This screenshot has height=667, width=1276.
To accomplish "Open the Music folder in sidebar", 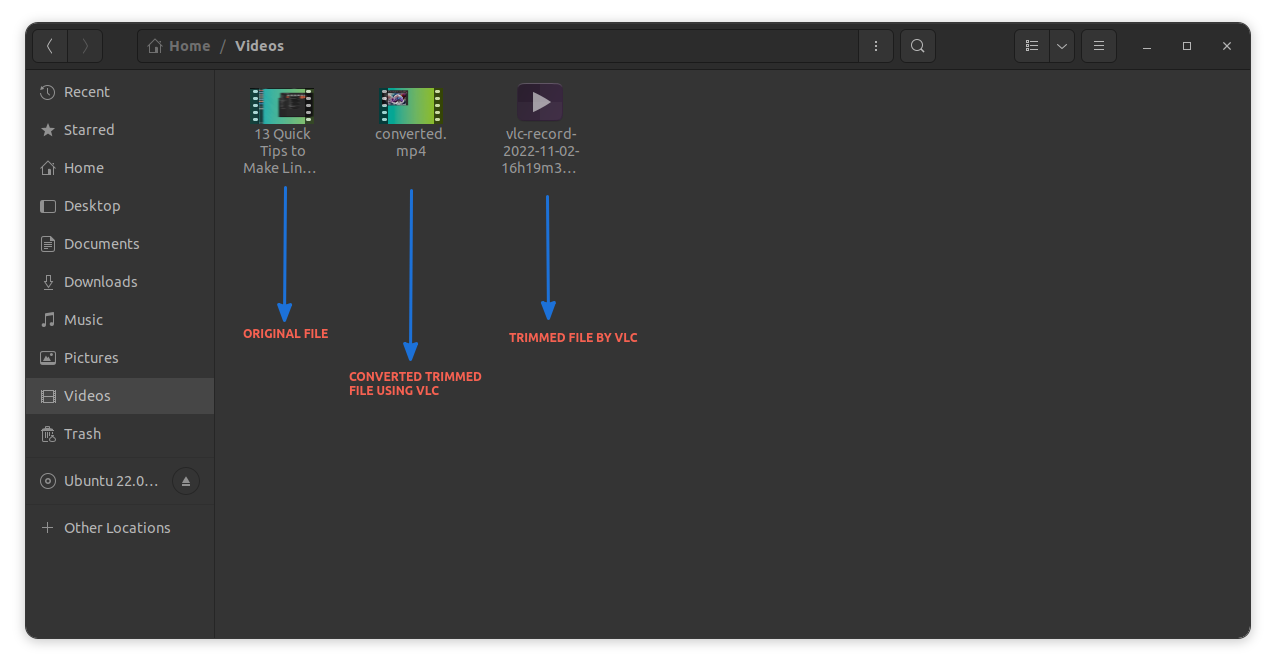I will click(x=83, y=320).
